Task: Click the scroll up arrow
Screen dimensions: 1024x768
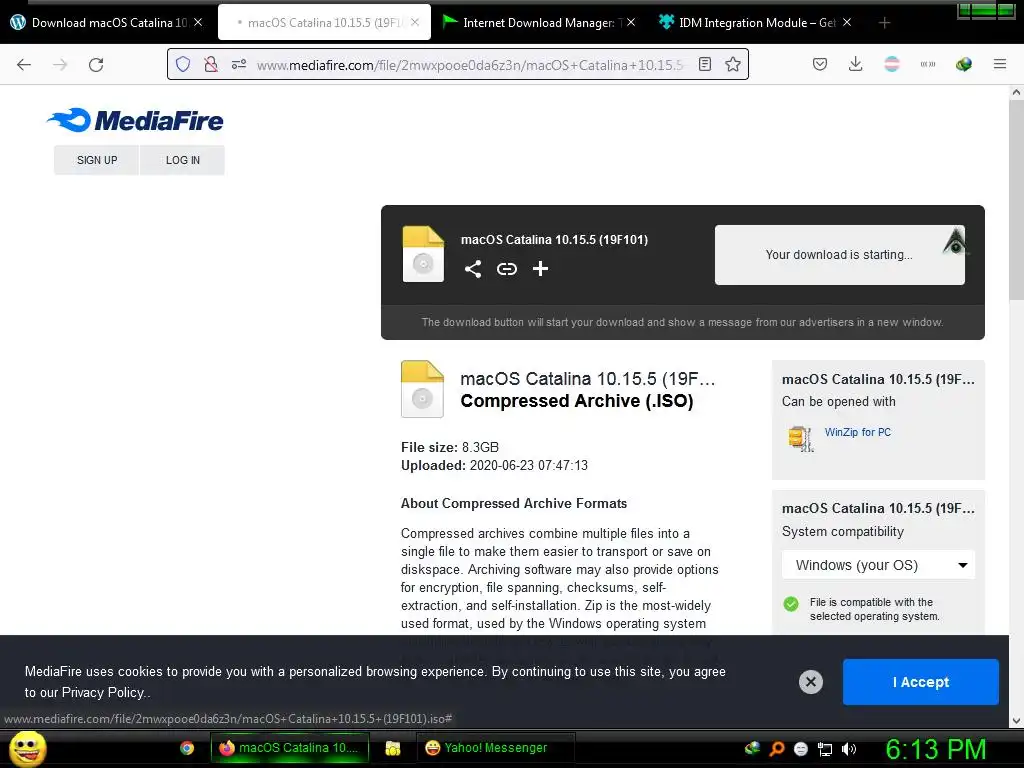Action: pos(1016,93)
